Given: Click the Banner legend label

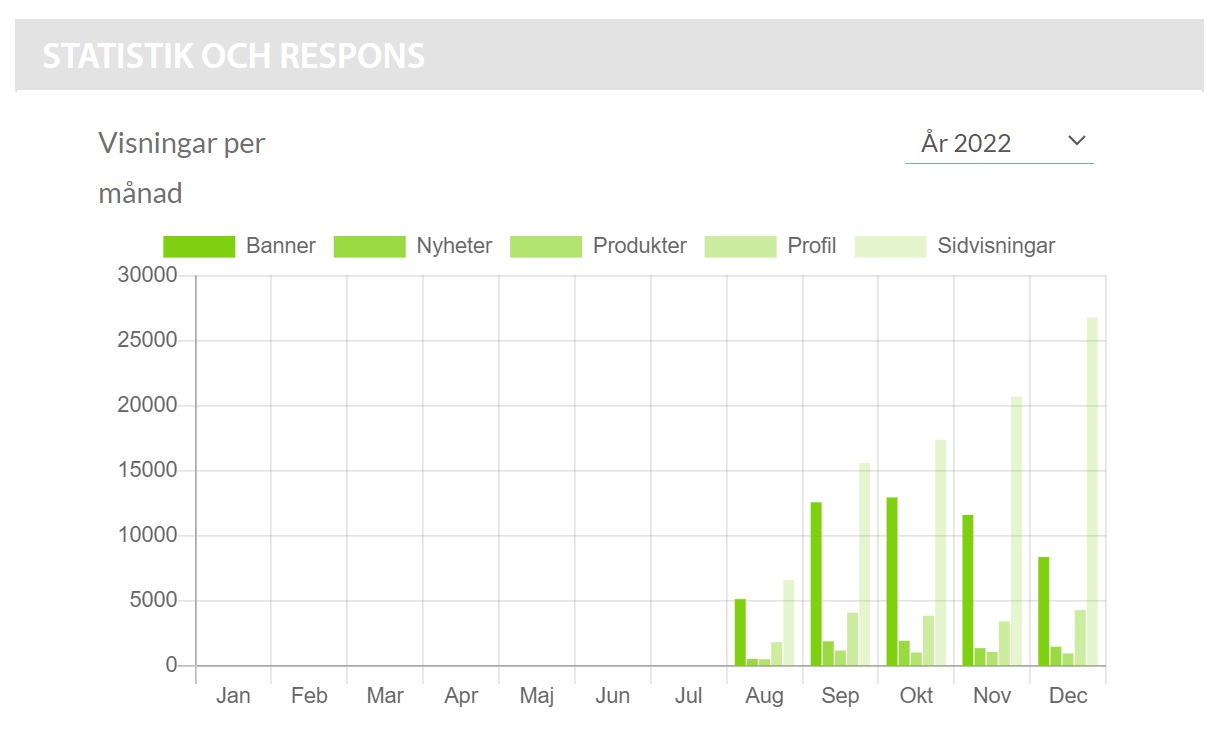Looking at the screenshot, I should tap(281, 246).
